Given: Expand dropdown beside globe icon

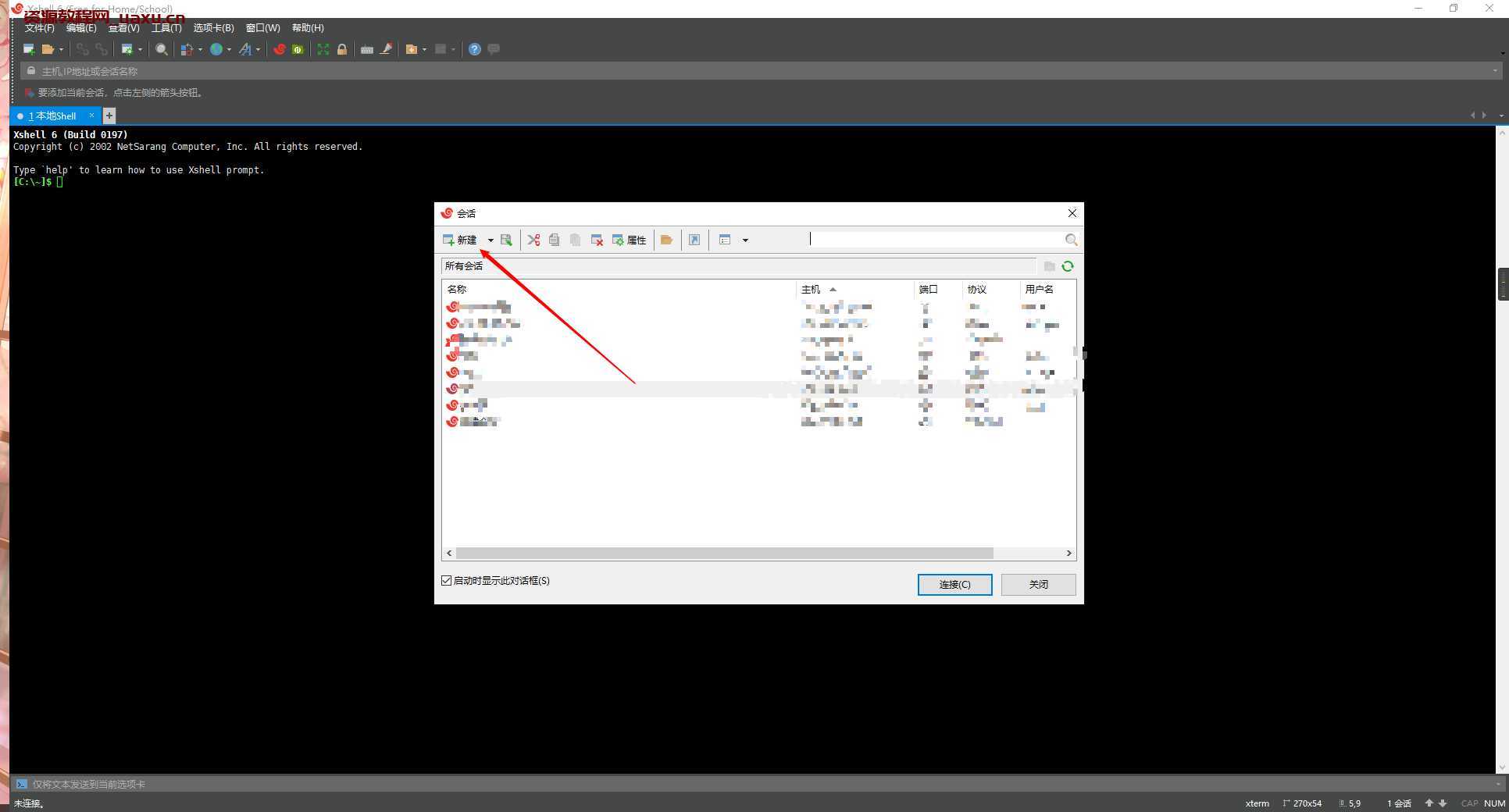Looking at the screenshot, I should (x=230, y=49).
